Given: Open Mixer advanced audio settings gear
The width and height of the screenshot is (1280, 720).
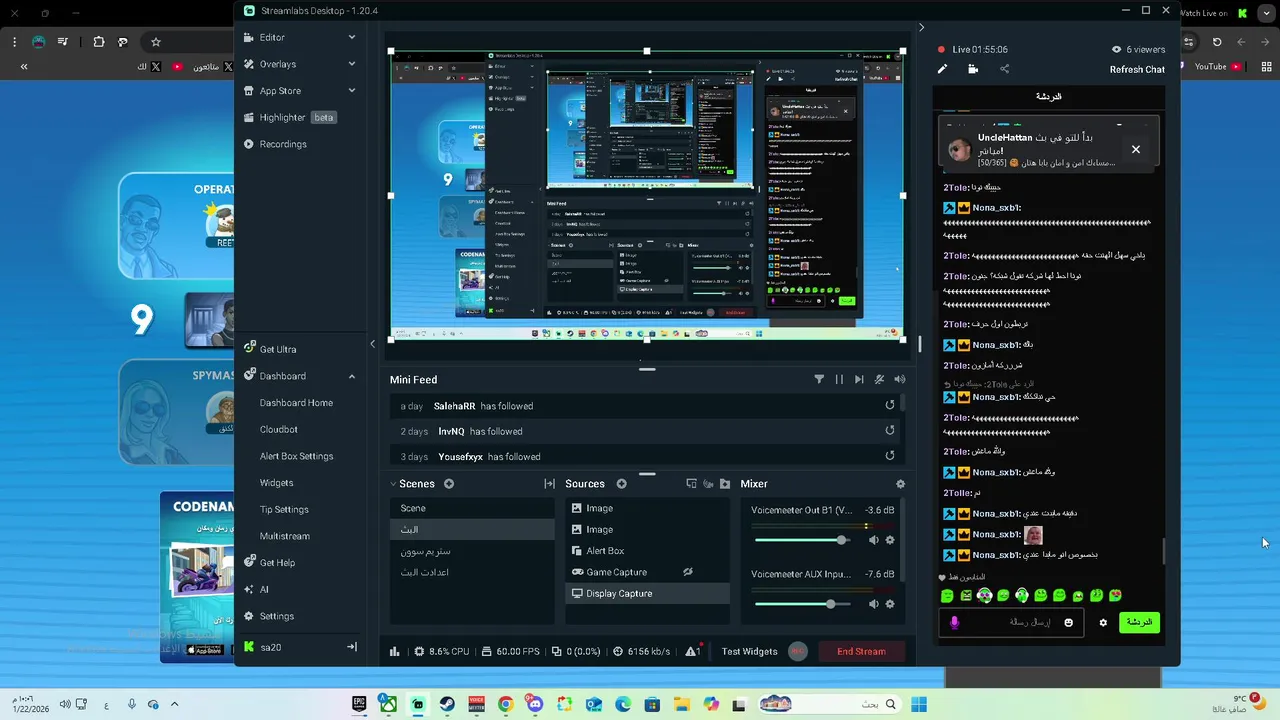Looking at the screenshot, I should point(900,484).
